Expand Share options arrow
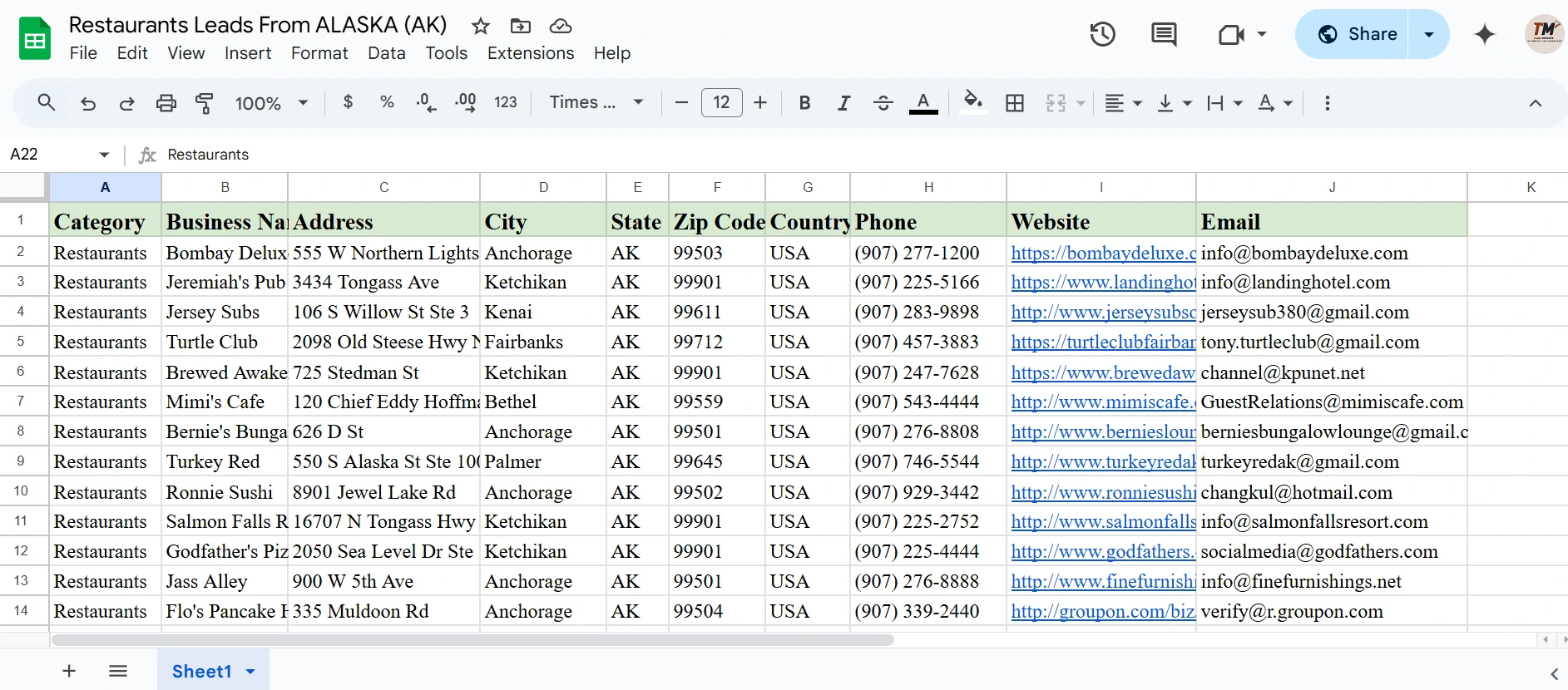The image size is (1568, 690). tap(1429, 34)
